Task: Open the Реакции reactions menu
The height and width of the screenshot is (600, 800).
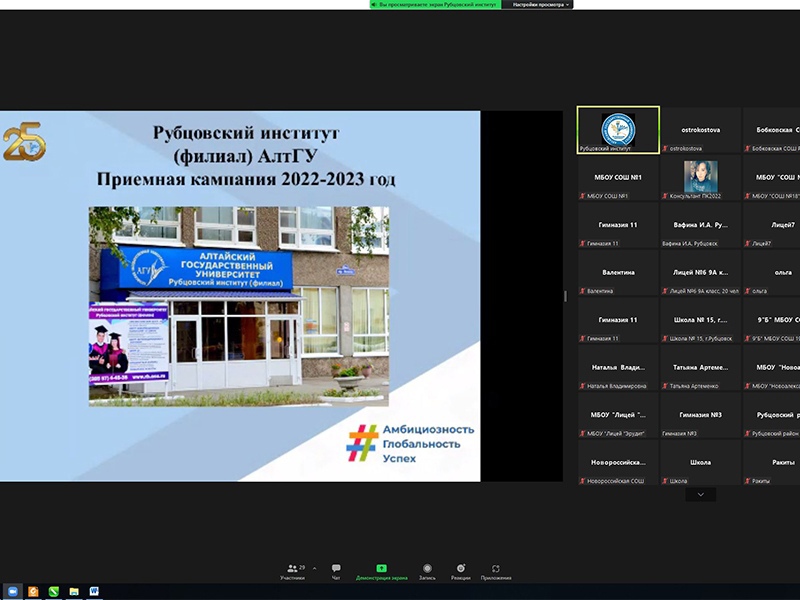Action: pyautogui.click(x=461, y=571)
